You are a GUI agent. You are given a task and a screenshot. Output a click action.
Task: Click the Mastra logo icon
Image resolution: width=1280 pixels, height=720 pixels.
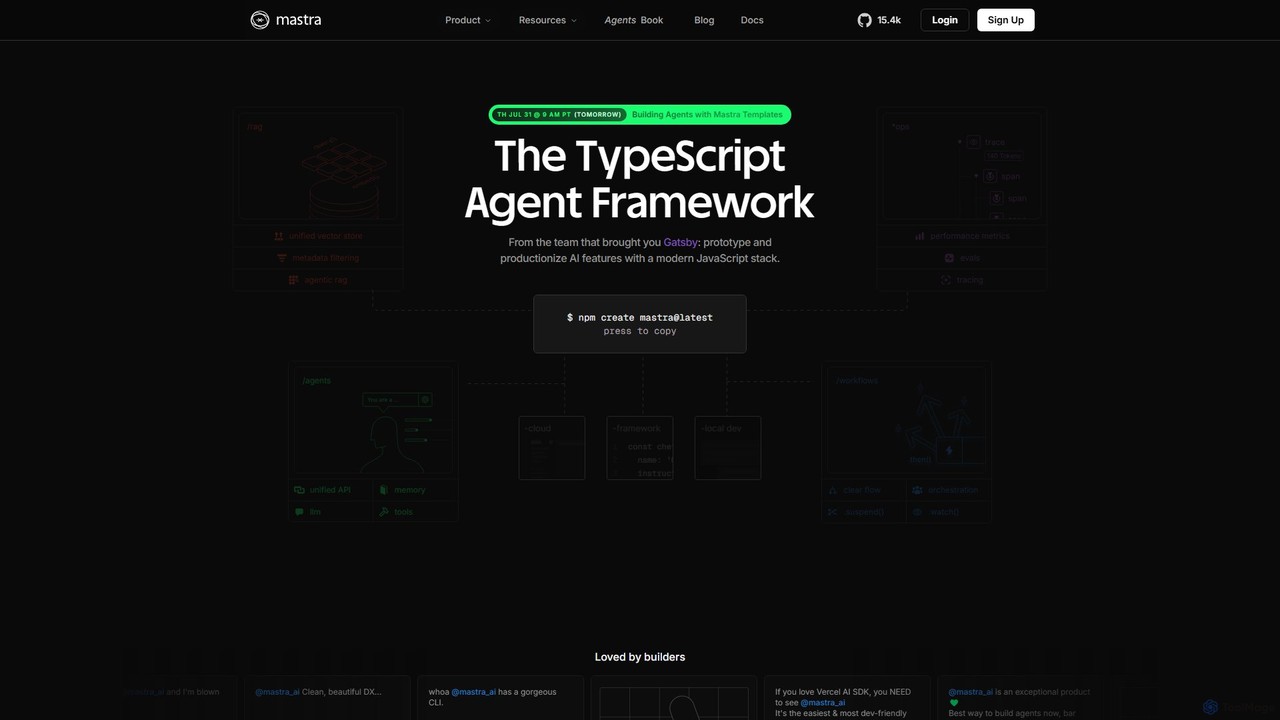pos(260,20)
